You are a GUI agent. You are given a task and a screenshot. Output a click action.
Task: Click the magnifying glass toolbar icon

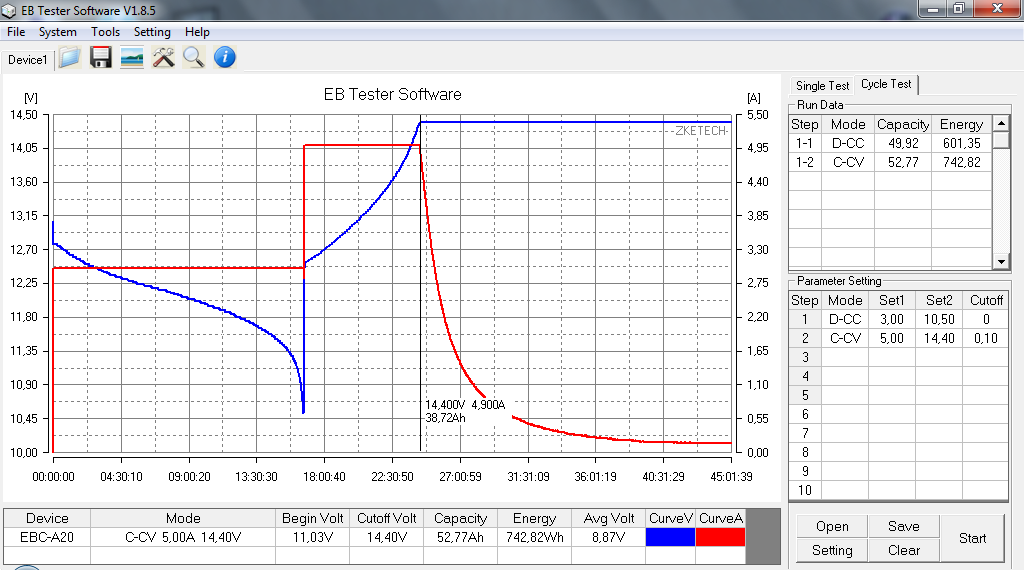(x=193, y=58)
